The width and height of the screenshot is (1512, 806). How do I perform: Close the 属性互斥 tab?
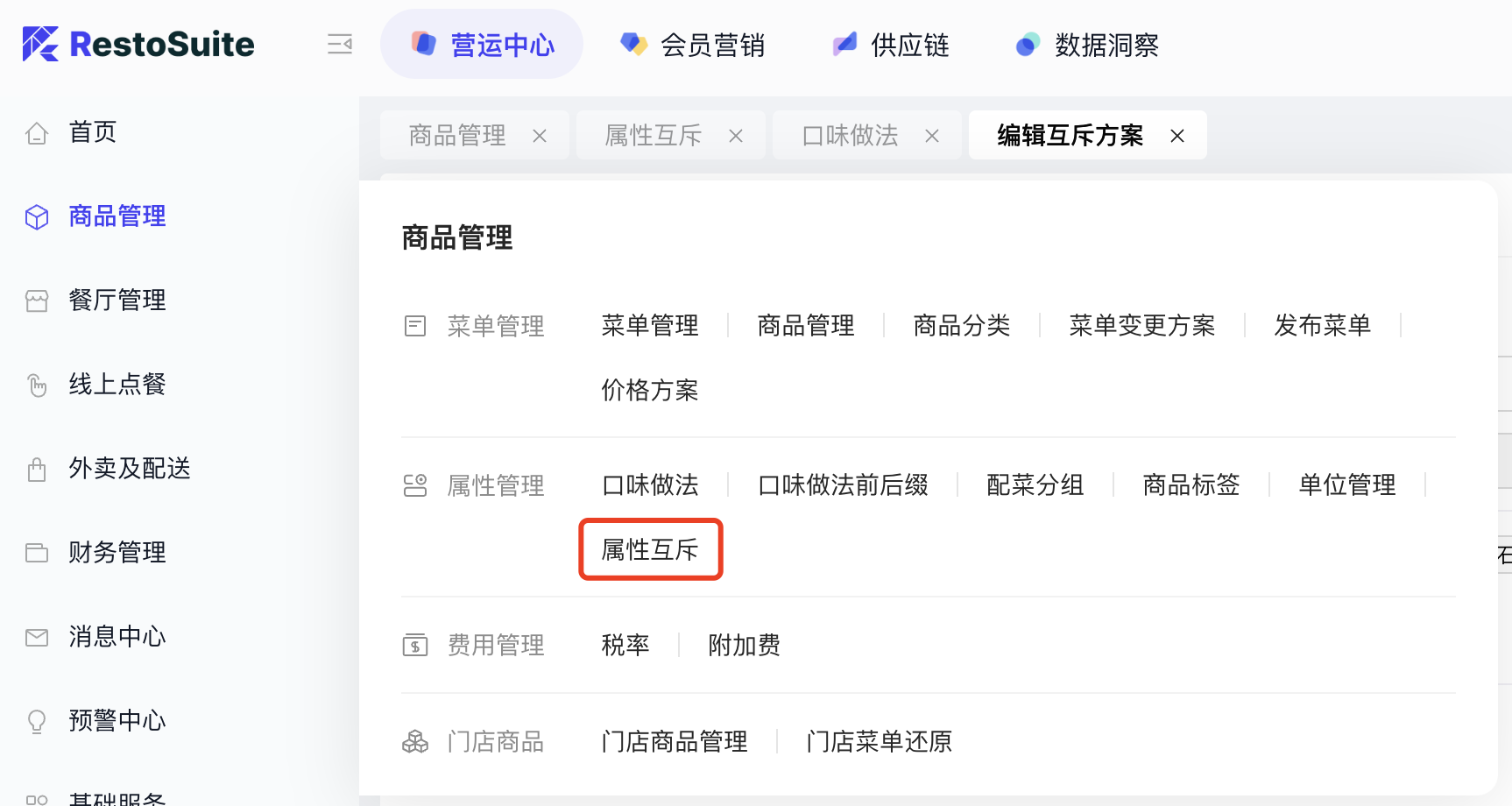pos(736,136)
